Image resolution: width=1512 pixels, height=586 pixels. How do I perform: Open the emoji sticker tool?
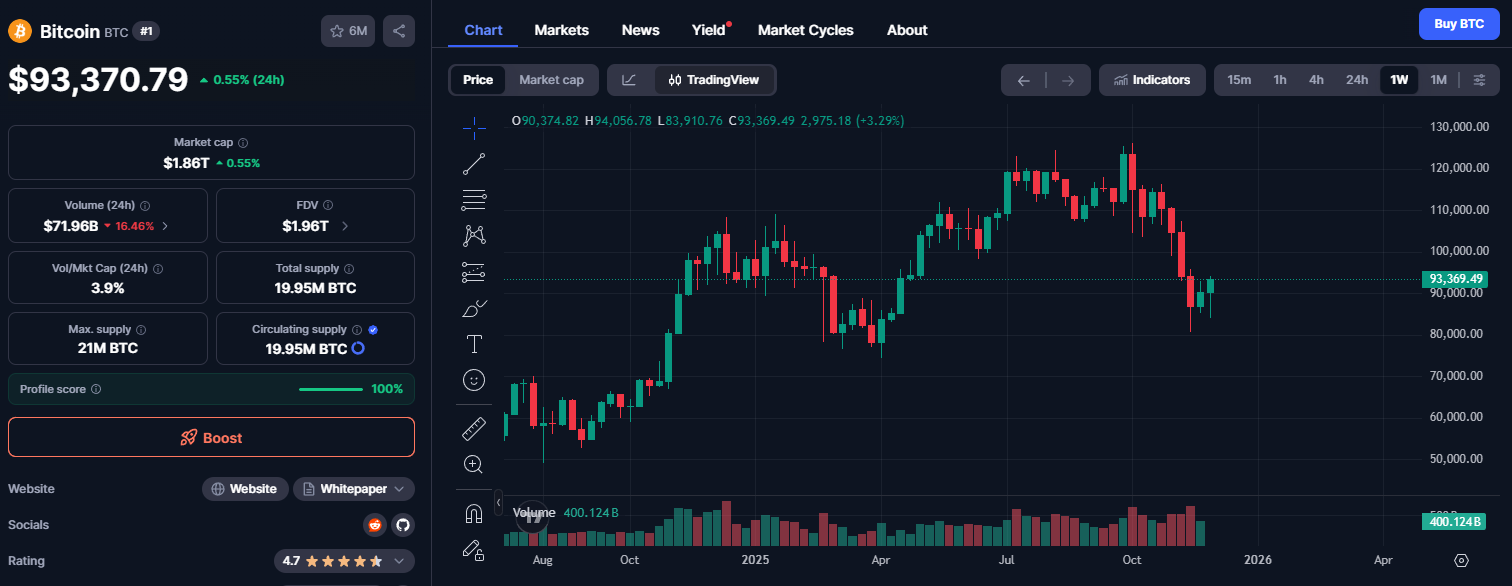point(474,380)
